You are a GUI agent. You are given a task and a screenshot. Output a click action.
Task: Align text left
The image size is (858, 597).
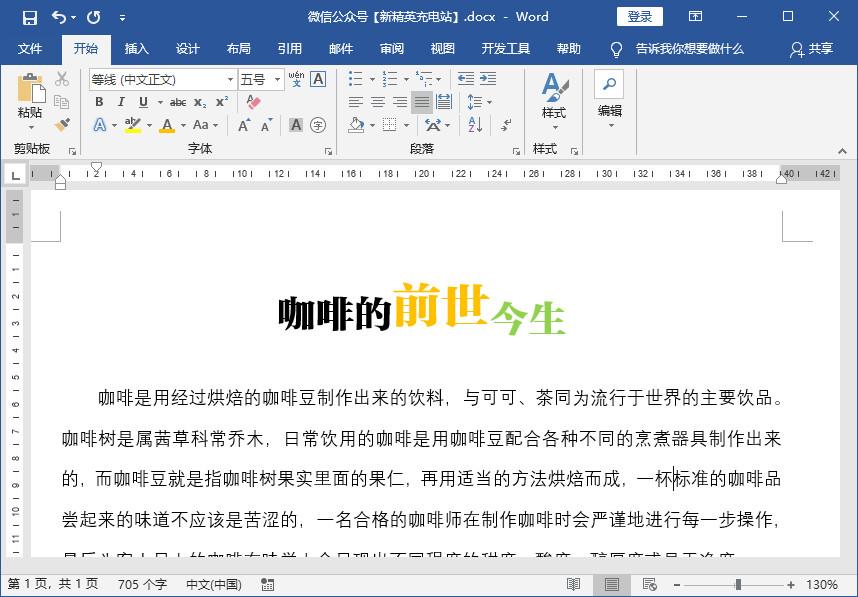click(x=356, y=102)
